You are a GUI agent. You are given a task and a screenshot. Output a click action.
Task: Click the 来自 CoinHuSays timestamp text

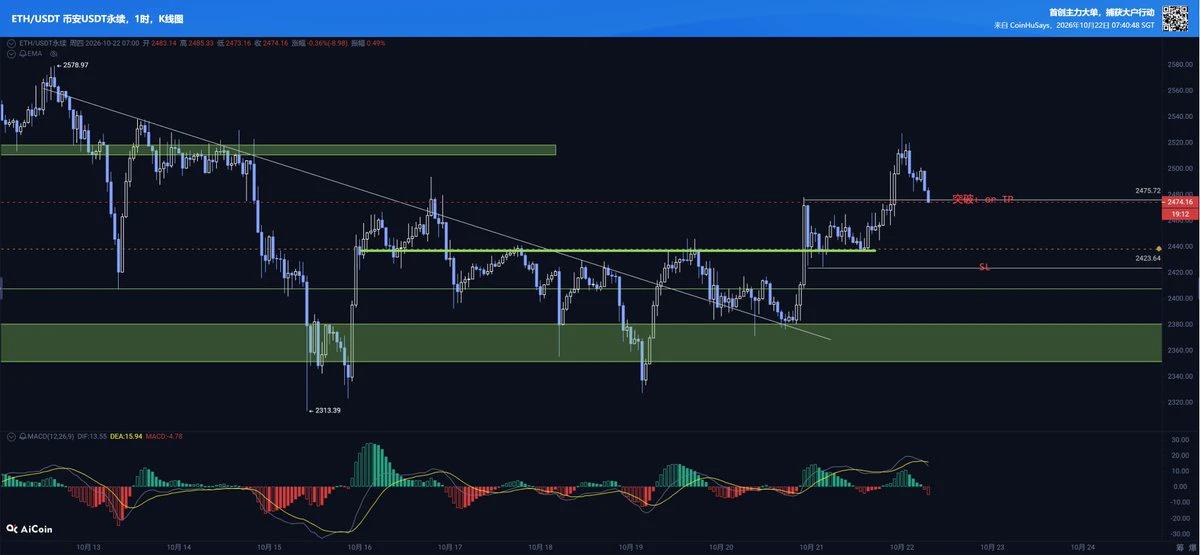1074,25
